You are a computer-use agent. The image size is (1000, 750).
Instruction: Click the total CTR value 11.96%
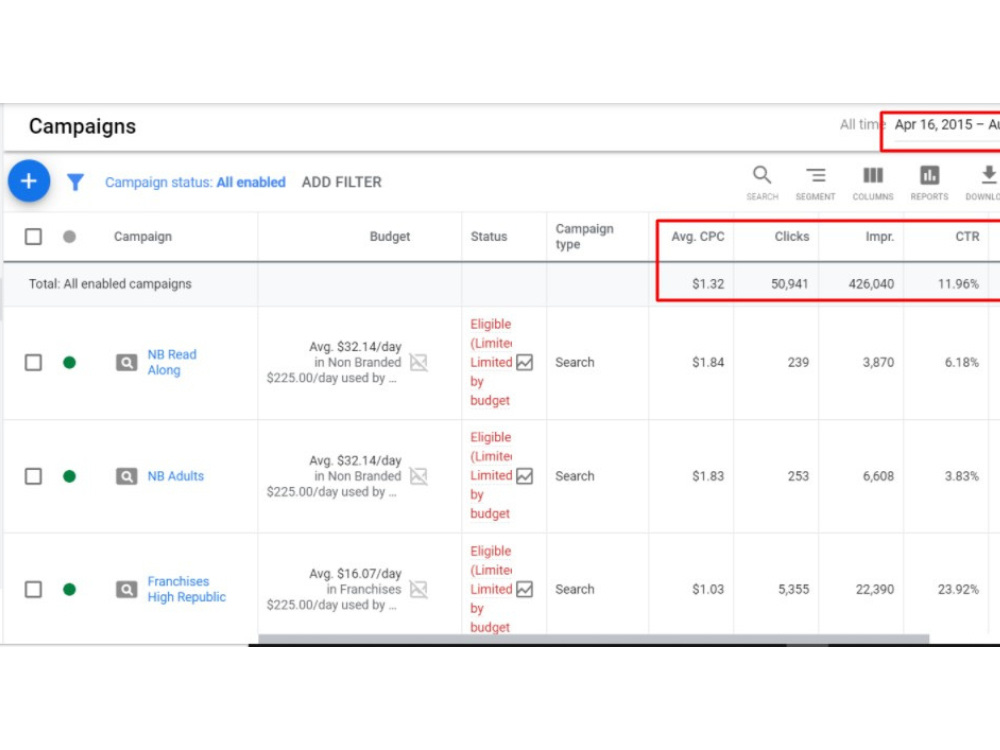[x=958, y=284]
